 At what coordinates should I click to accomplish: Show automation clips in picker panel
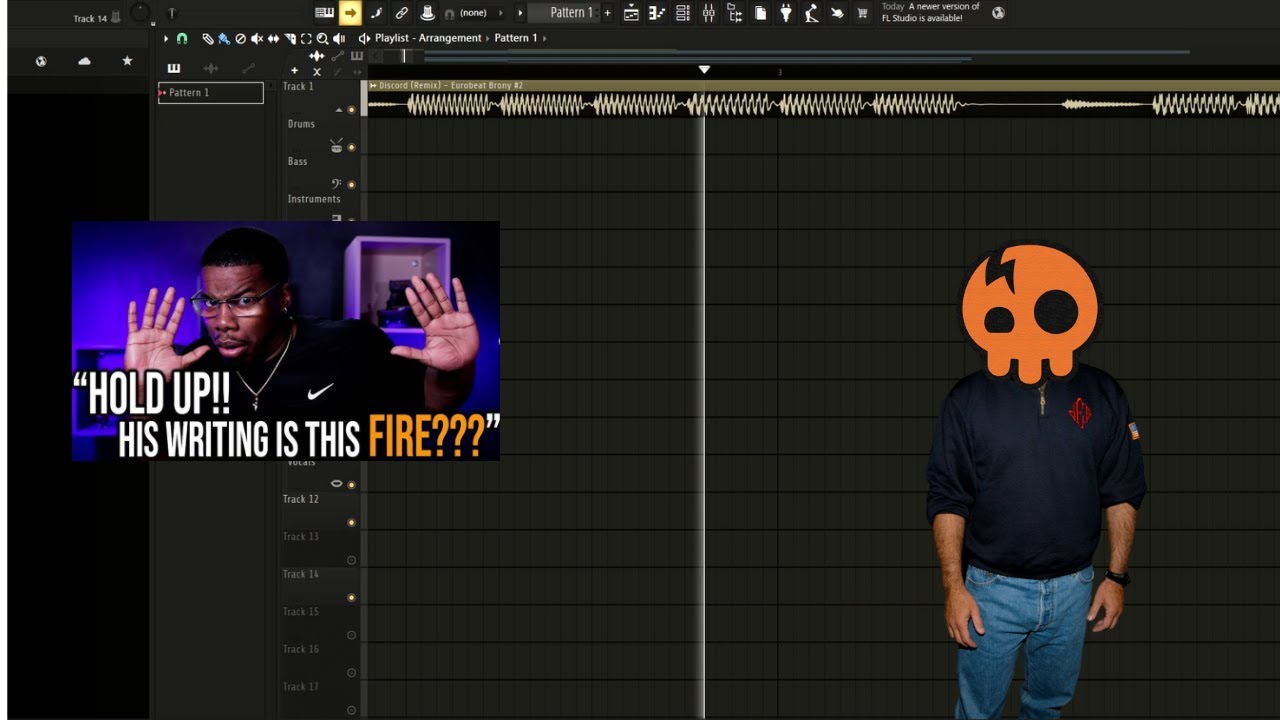tap(248, 68)
